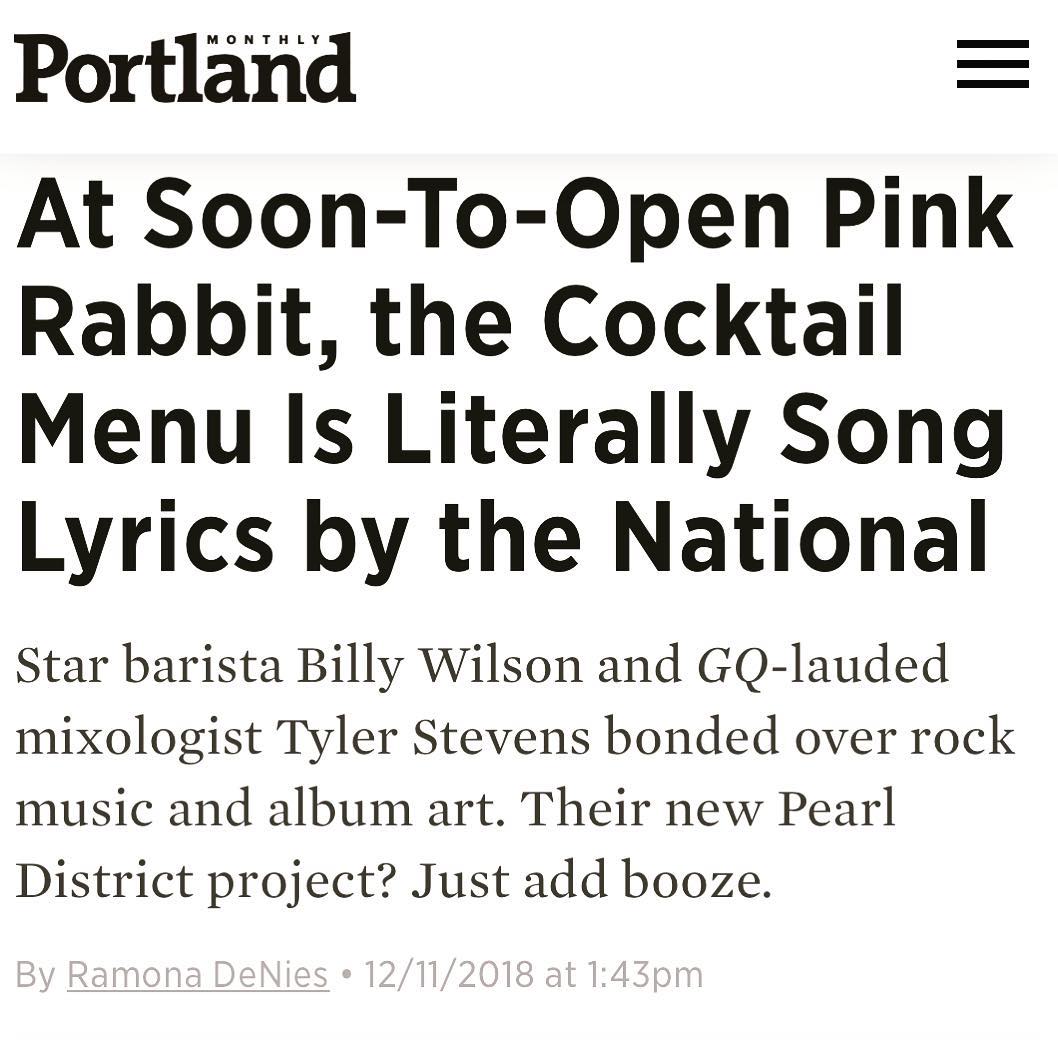Screen dimensions: 1058x1058
Task: Click 'National' in the headline
Action: tap(801, 537)
